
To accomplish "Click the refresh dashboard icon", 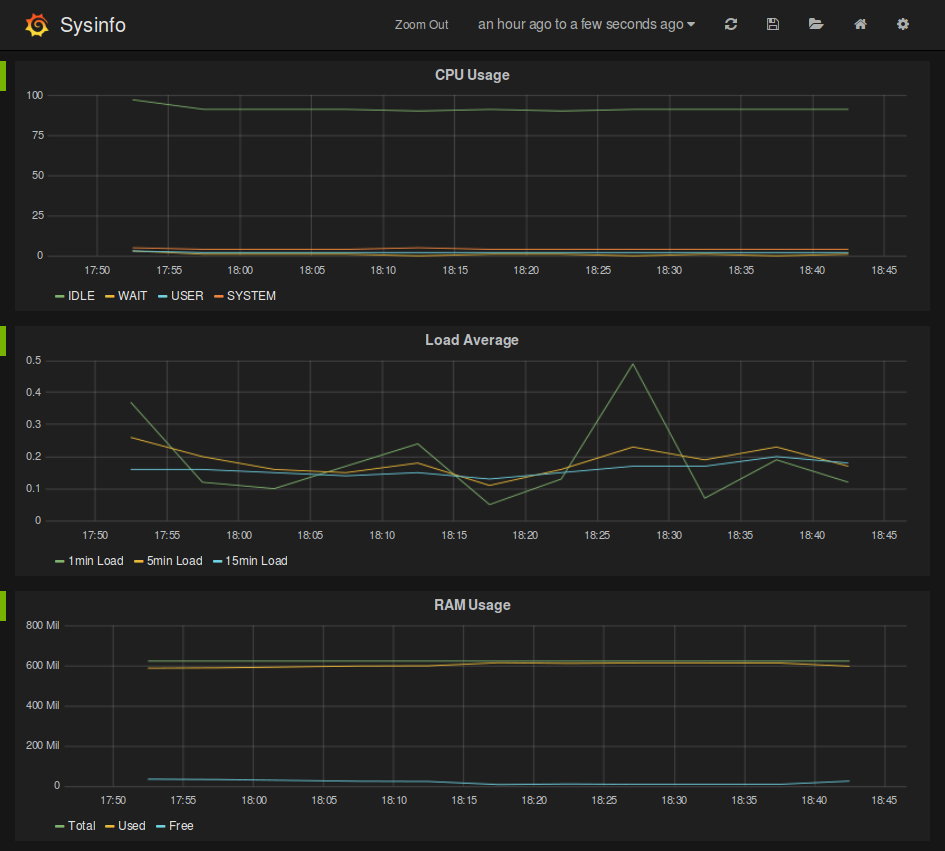I will pos(731,24).
